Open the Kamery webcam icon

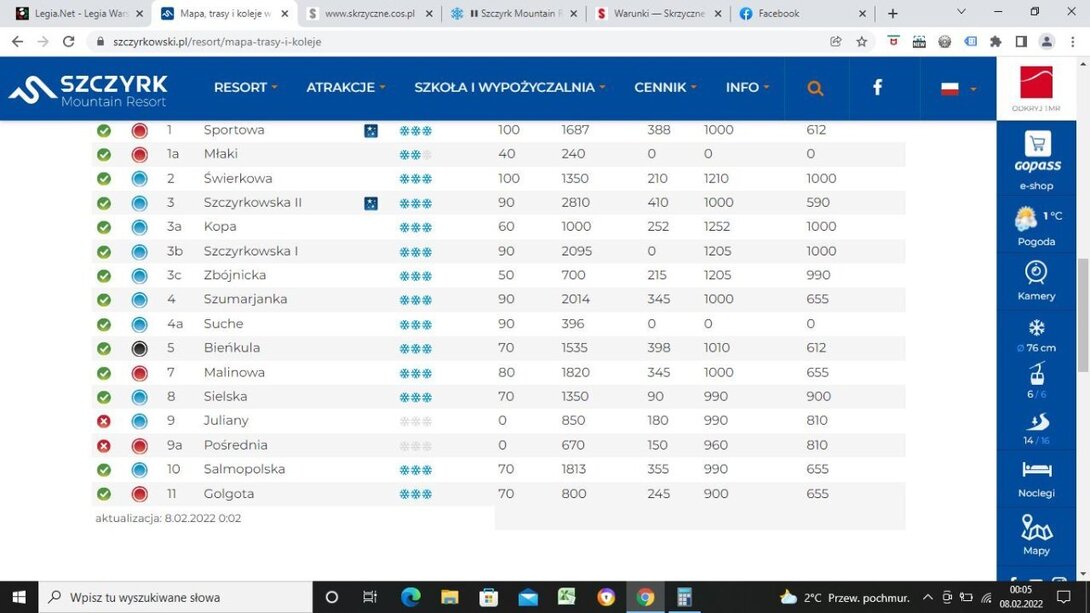pyautogui.click(x=1036, y=272)
